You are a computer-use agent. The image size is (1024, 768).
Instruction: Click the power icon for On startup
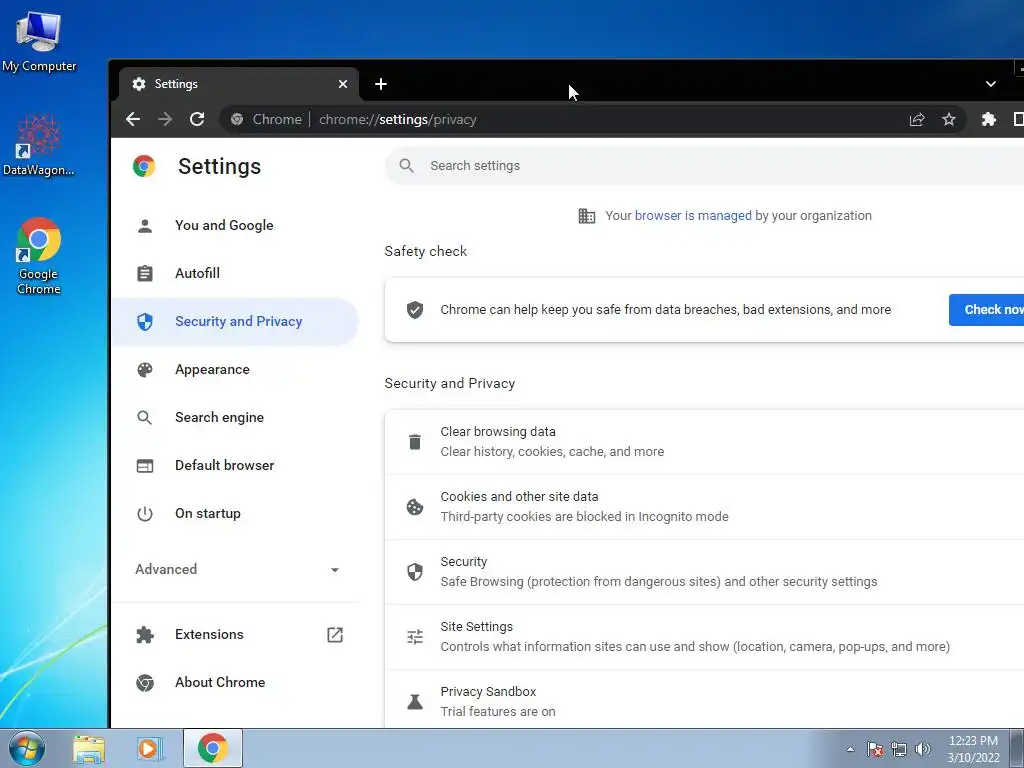[145, 514]
